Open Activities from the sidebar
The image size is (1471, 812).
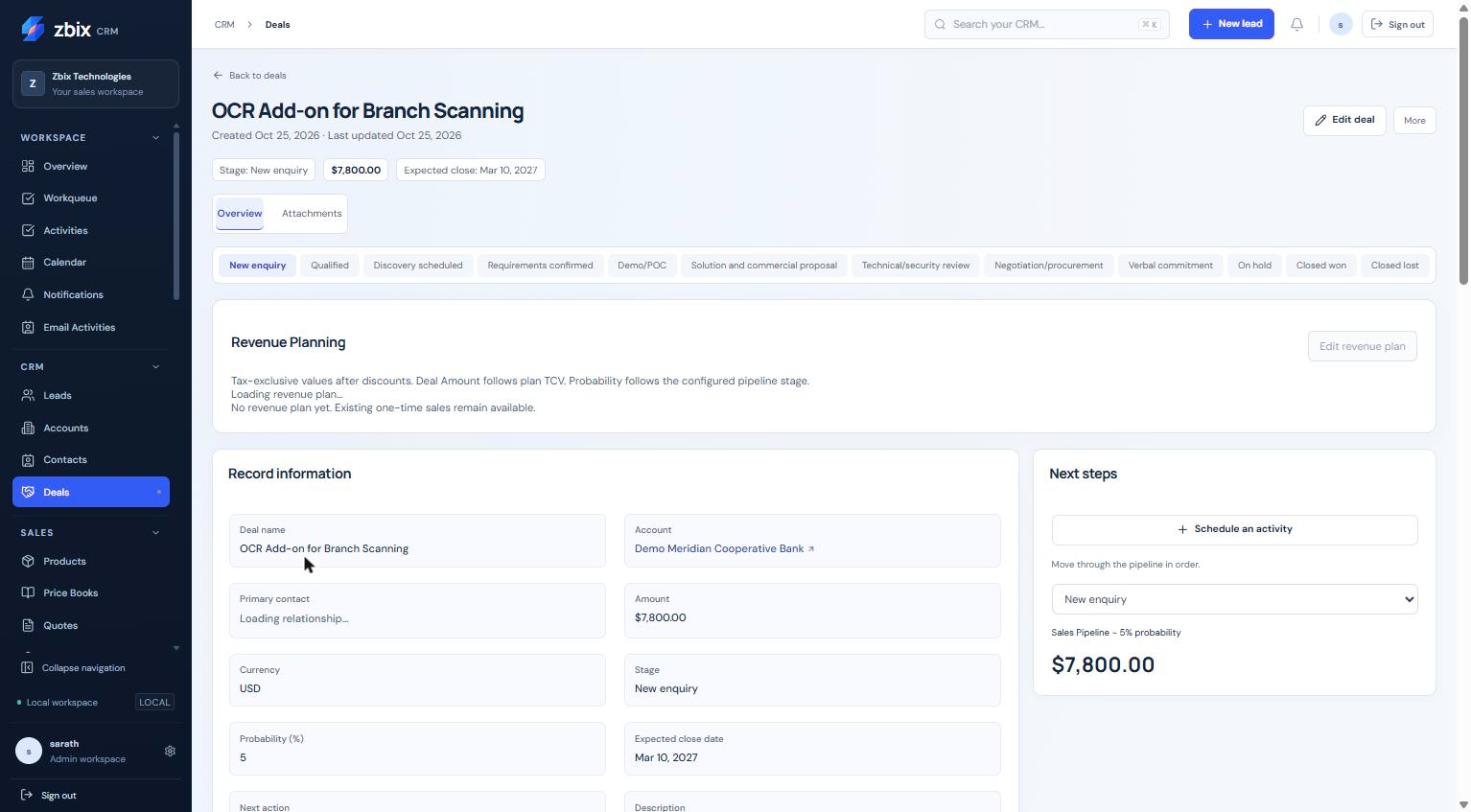91,230
